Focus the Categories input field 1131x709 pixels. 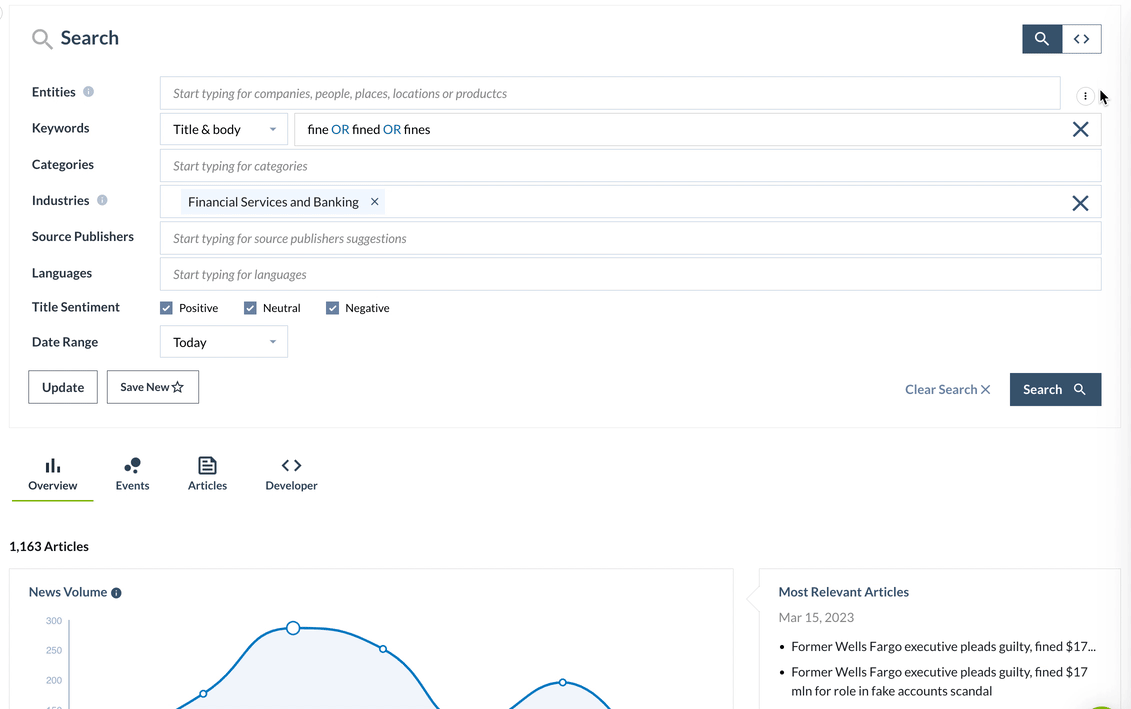630,166
